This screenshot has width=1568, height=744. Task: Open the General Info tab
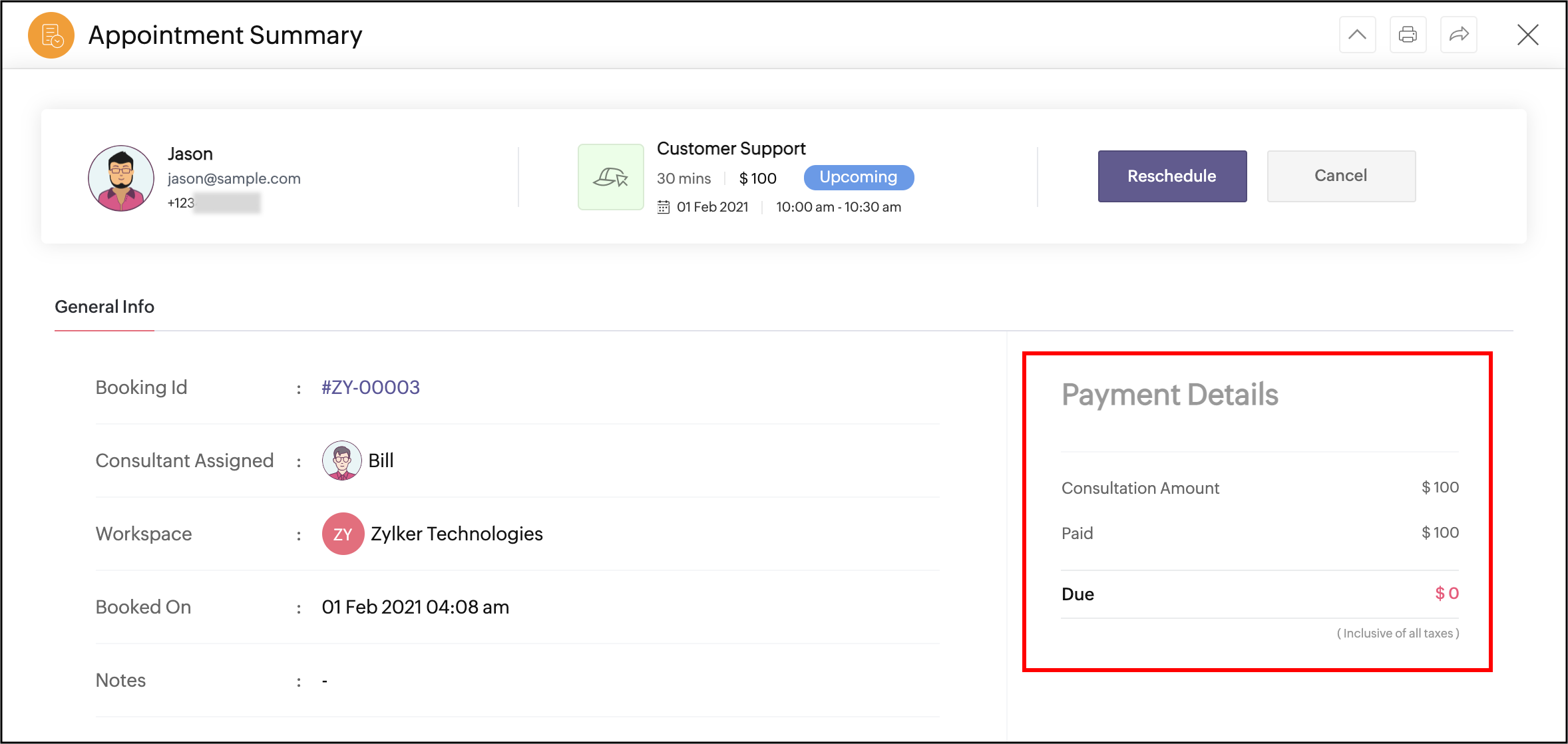104,307
